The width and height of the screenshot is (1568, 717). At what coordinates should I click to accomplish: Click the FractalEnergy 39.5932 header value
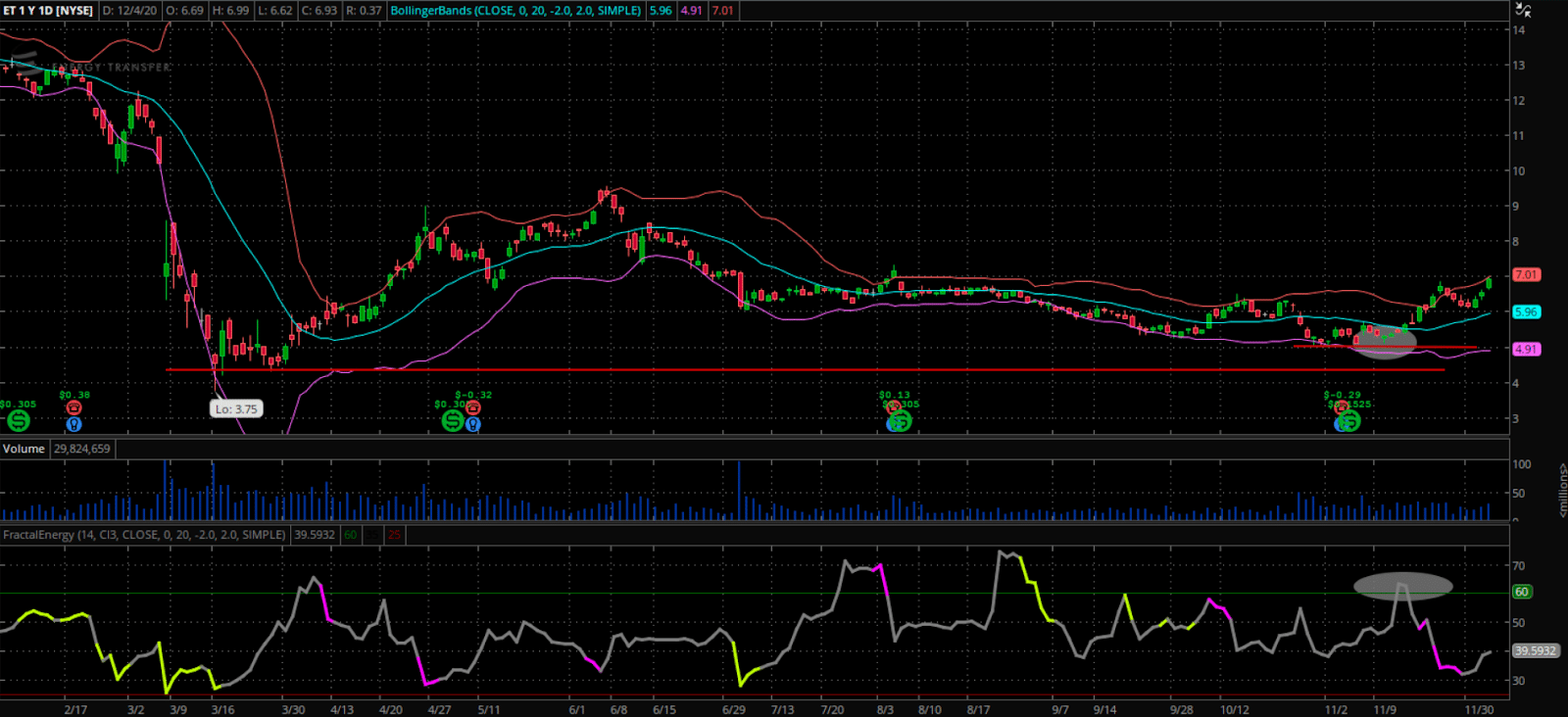(315, 535)
